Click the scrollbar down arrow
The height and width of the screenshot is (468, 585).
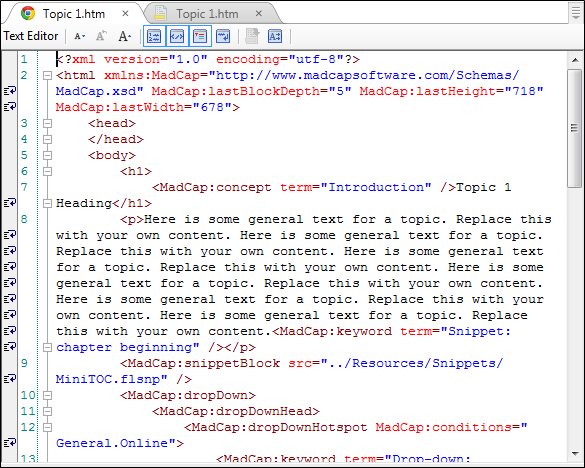click(x=575, y=453)
